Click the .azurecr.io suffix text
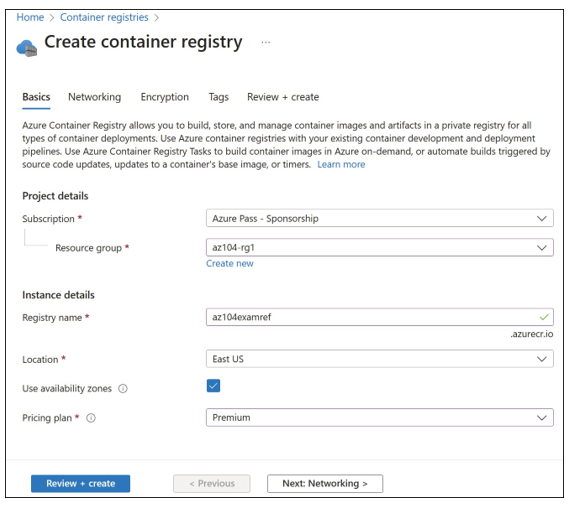 click(x=532, y=334)
